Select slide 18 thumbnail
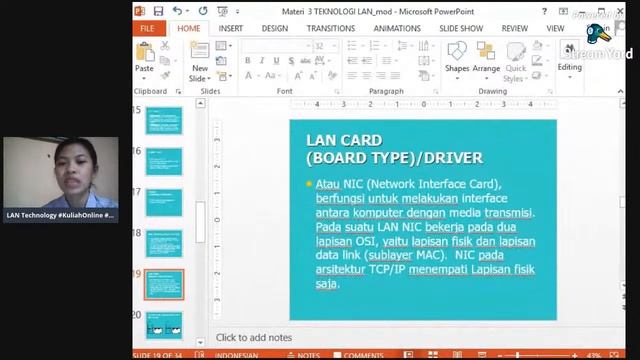This screenshot has width=640, height=360. click(164, 244)
